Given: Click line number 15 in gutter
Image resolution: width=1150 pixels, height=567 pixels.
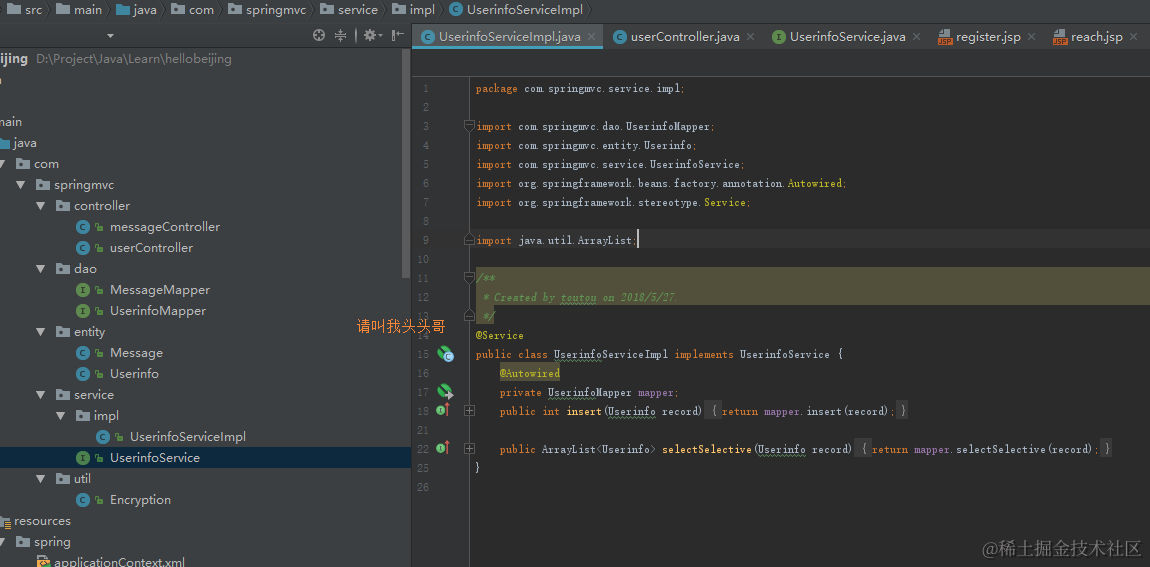Looking at the screenshot, I should [422, 355].
